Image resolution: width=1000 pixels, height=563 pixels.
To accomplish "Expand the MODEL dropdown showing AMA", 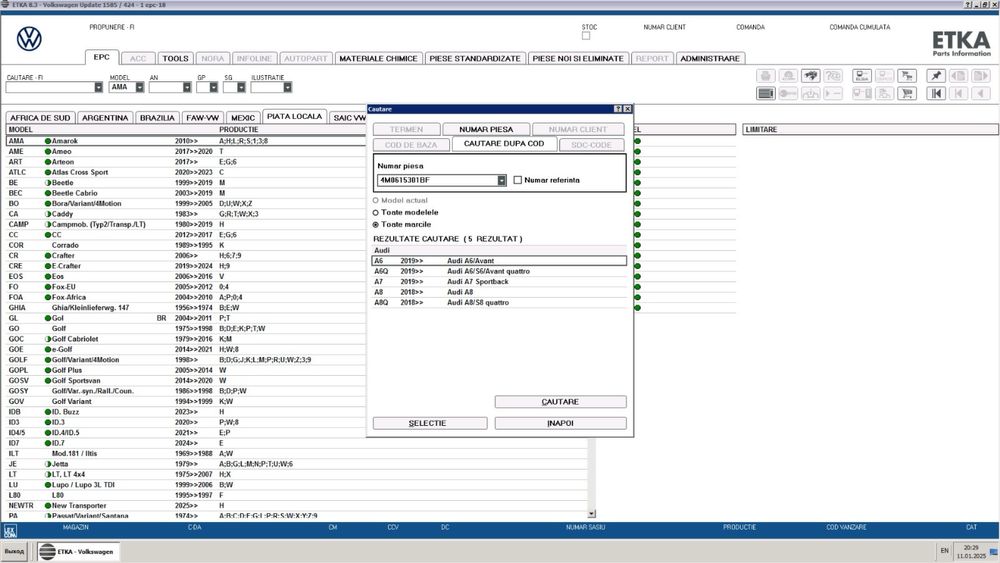I will point(139,87).
